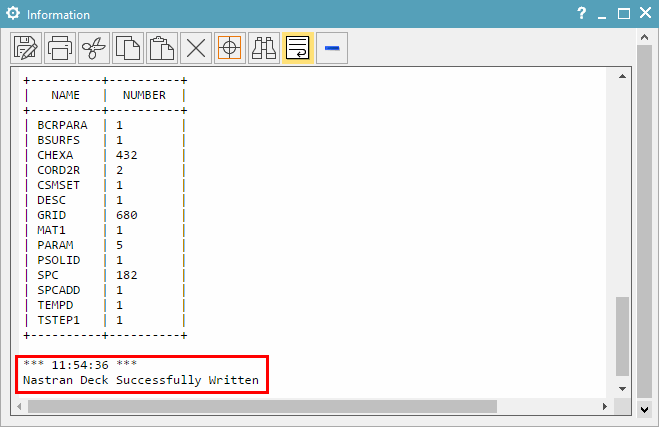Click the SPC count 182
Viewport: 659px width, 427px height.
point(127,275)
